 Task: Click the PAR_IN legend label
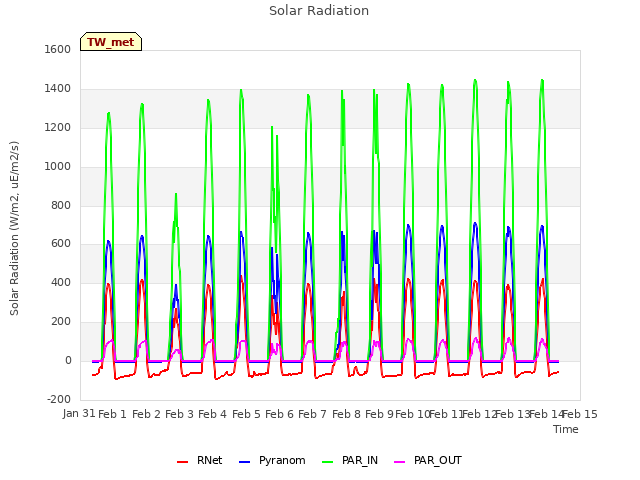(360, 460)
